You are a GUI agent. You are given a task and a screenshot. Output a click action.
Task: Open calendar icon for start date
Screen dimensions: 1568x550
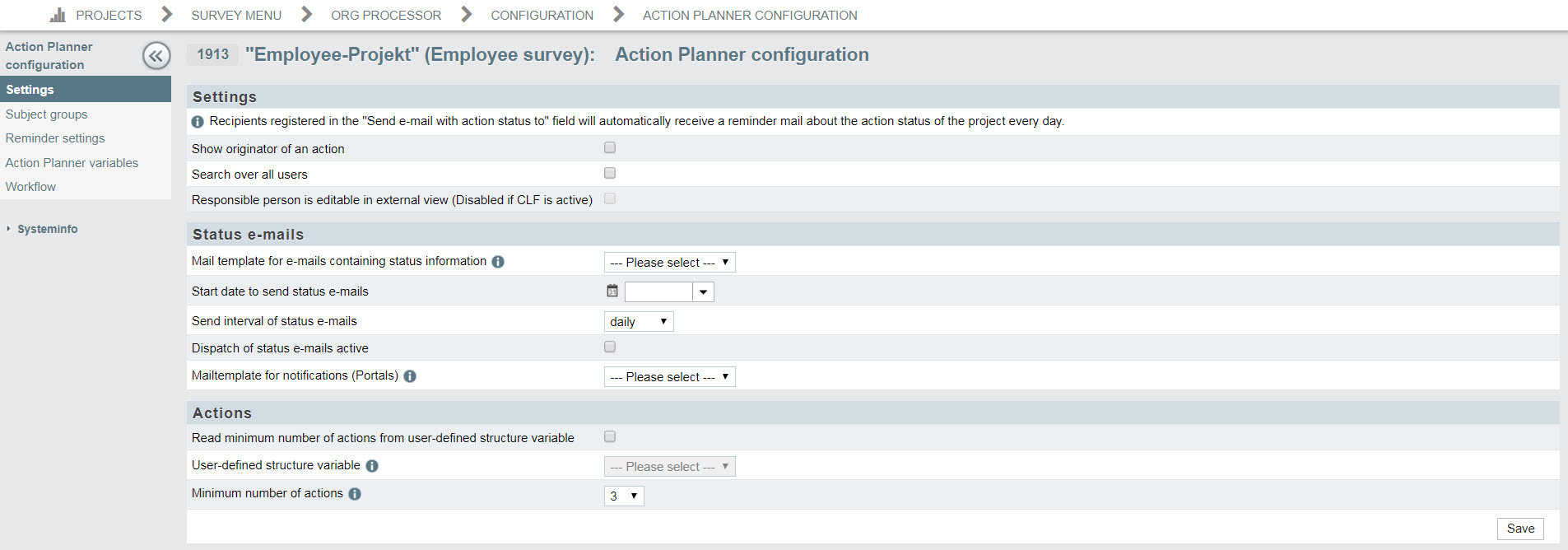612,291
